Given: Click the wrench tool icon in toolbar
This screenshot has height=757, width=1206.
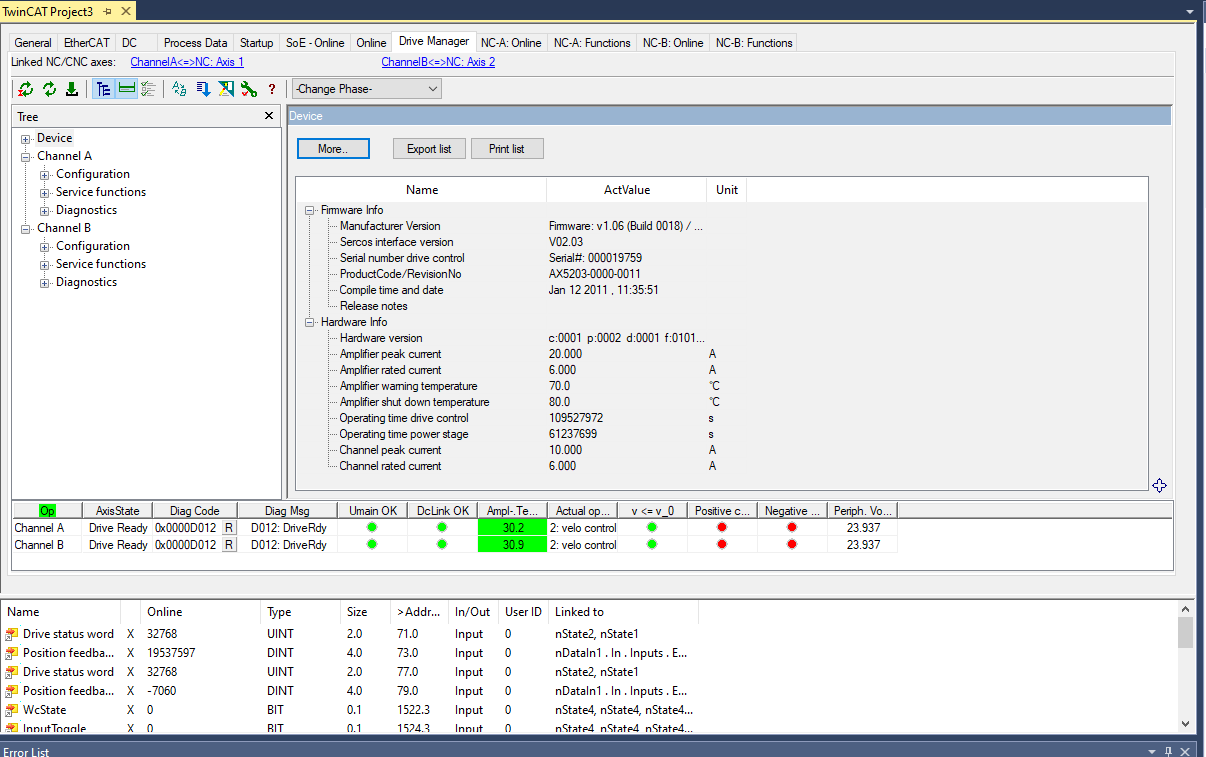Looking at the screenshot, I should coord(249,89).
